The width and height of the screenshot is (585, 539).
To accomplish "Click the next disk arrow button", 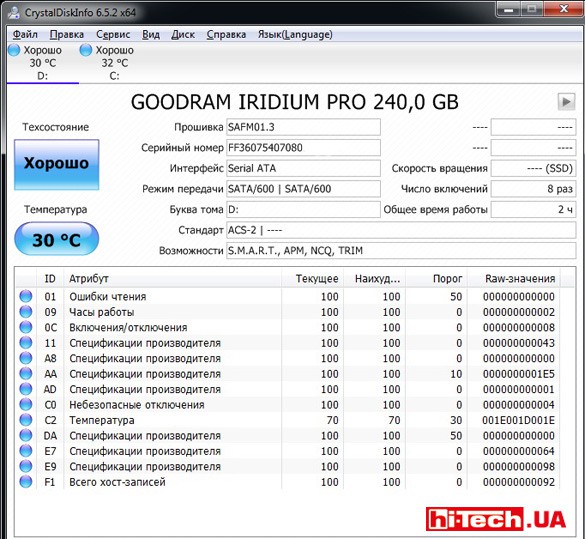I will pyautogui.click(x=566, y=101).
